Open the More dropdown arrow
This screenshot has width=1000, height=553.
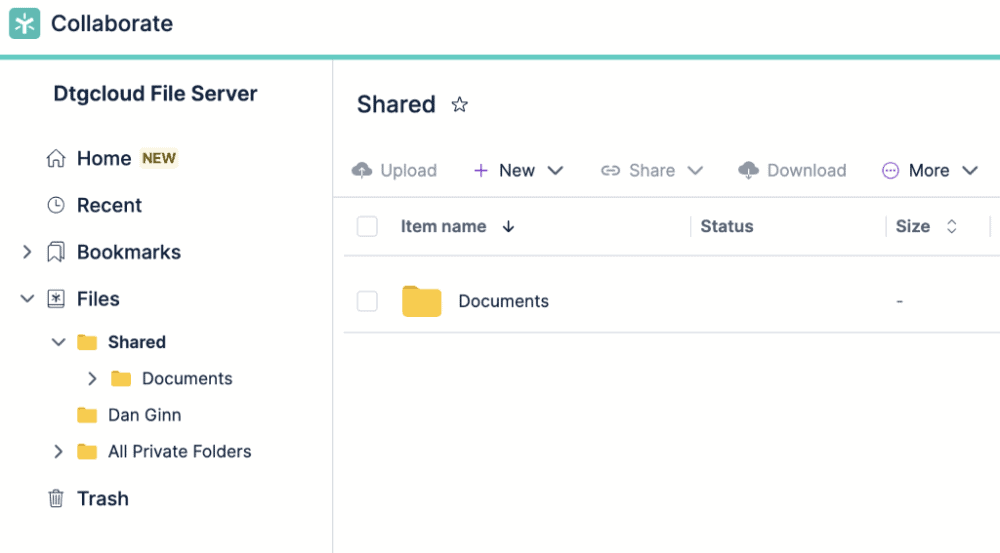tap(970, 170)
